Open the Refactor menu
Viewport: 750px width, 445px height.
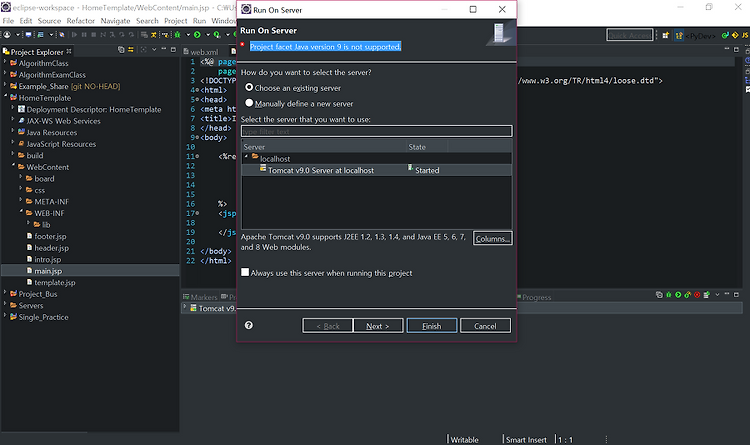pyautogui.click(x=80, y=21)
